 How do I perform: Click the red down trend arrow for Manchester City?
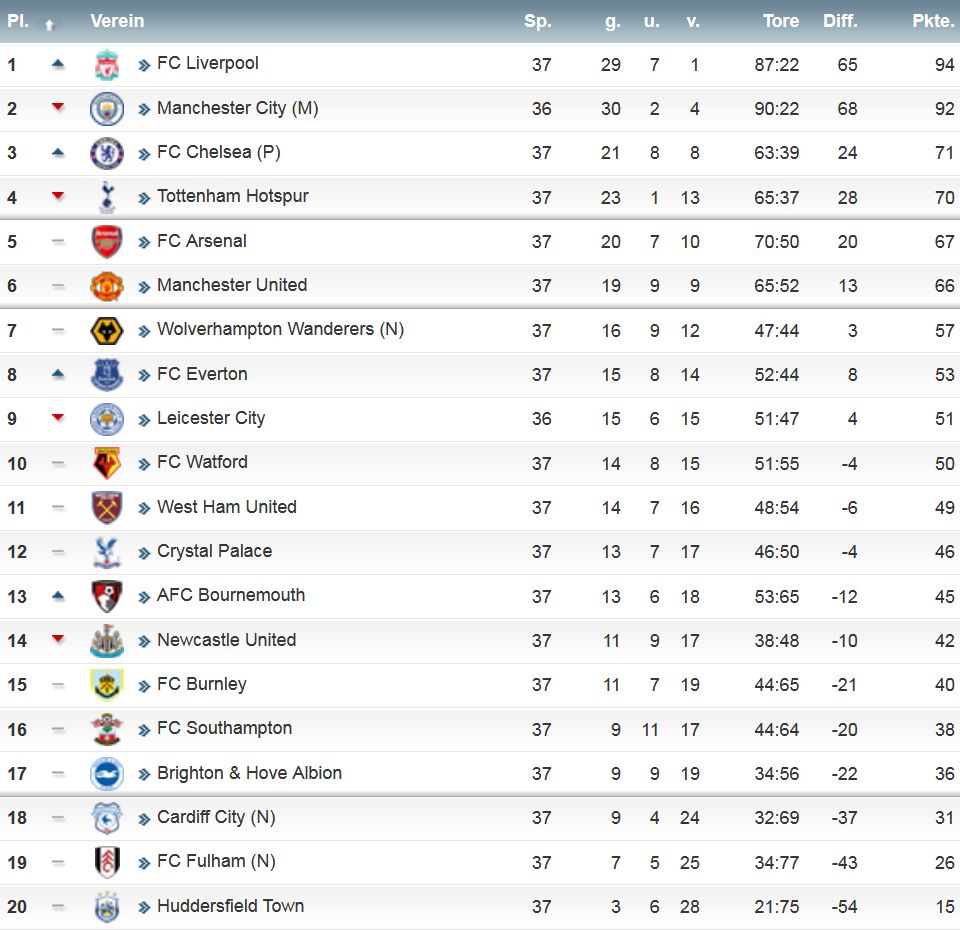pyautogui.click(x=58, y=107)
